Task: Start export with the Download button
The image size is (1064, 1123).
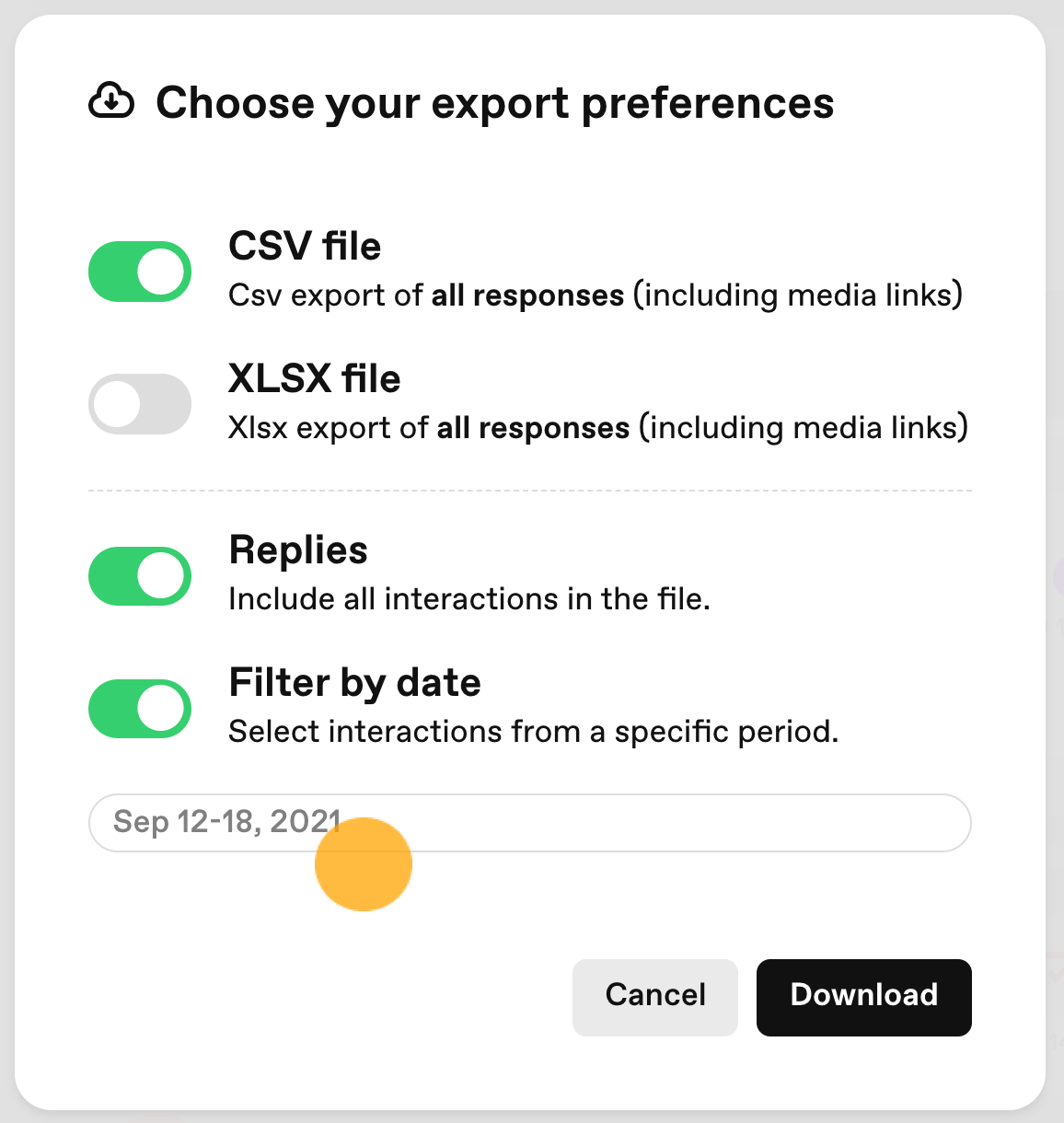Action: (x=864, y=998)
